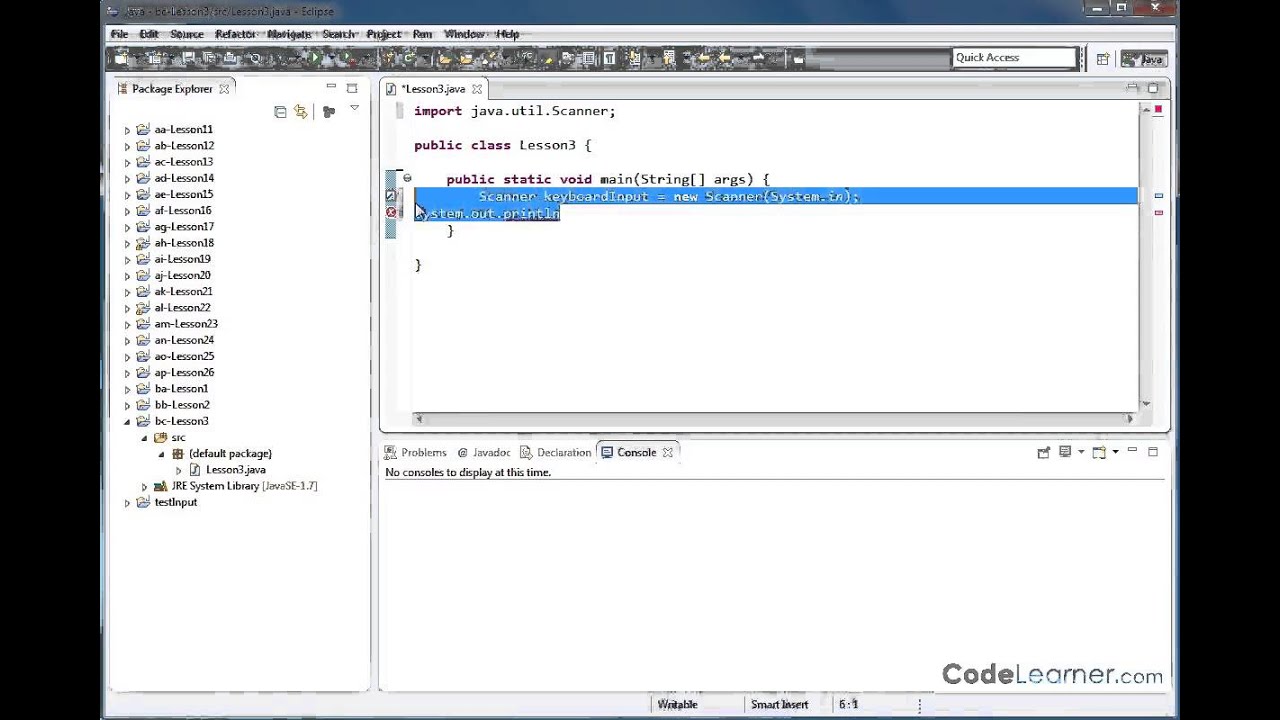
Task: Click the green Run toolbar button
Action: pyautogui.click(x=316, y=59)
